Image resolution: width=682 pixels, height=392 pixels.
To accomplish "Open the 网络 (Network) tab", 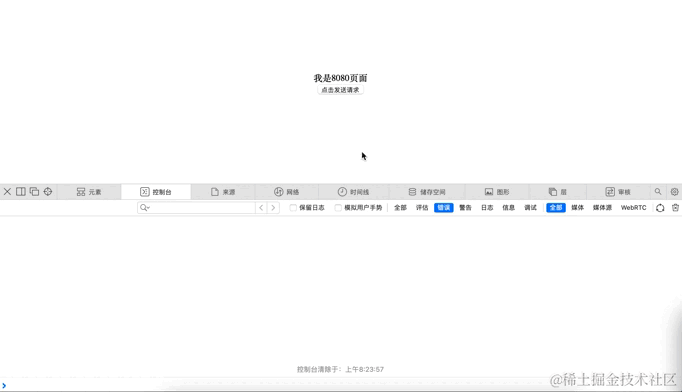I will (286, 192).
